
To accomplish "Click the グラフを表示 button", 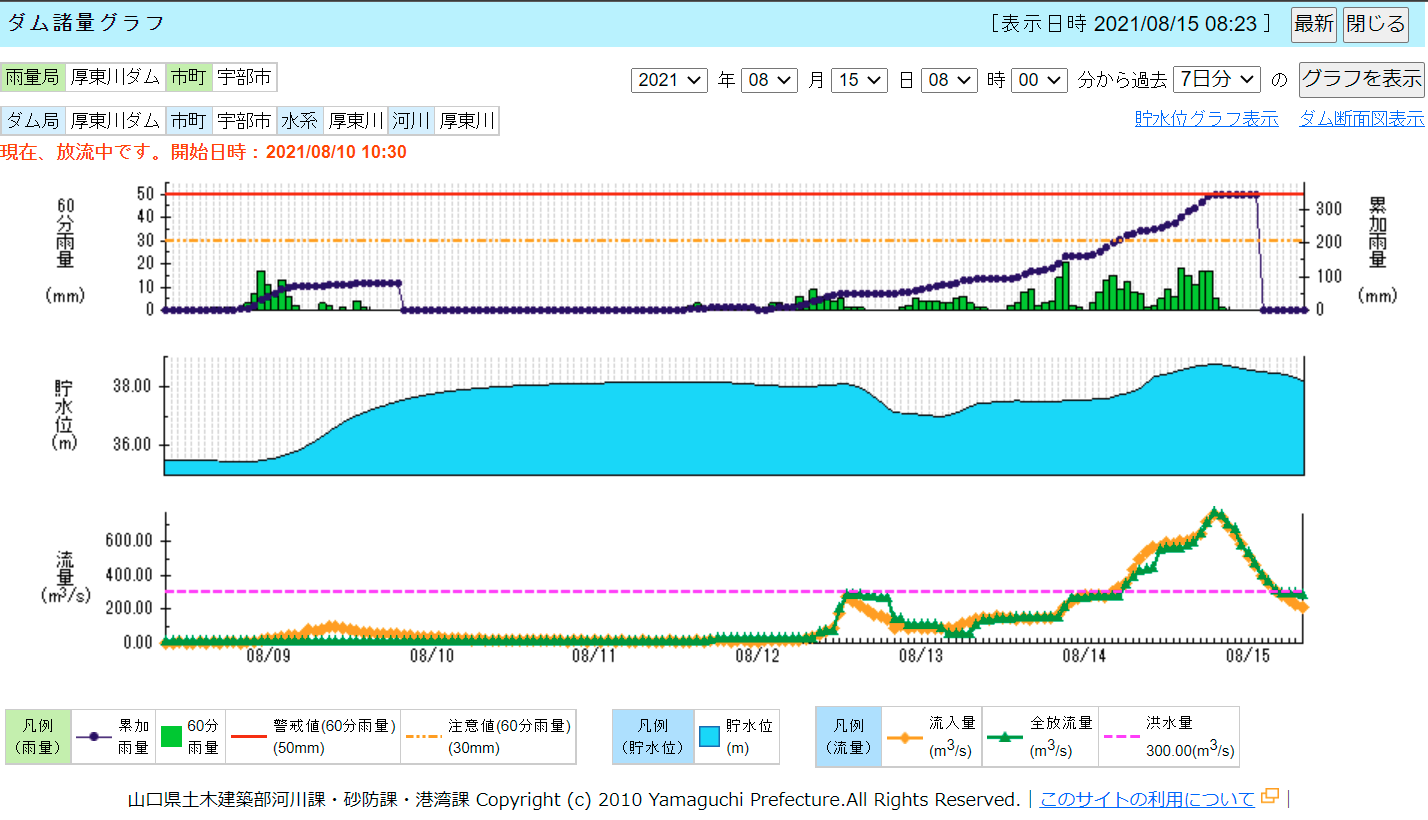I will click(x=1361, y=80).
